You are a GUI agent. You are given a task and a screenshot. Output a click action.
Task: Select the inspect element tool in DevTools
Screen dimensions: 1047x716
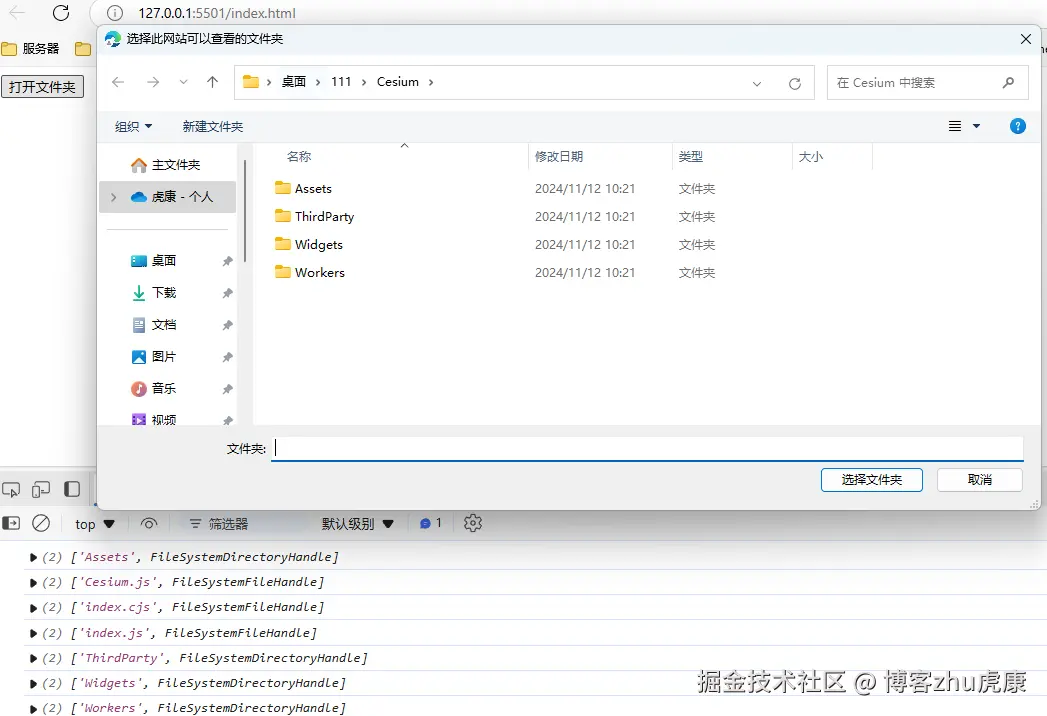point(11,489)
